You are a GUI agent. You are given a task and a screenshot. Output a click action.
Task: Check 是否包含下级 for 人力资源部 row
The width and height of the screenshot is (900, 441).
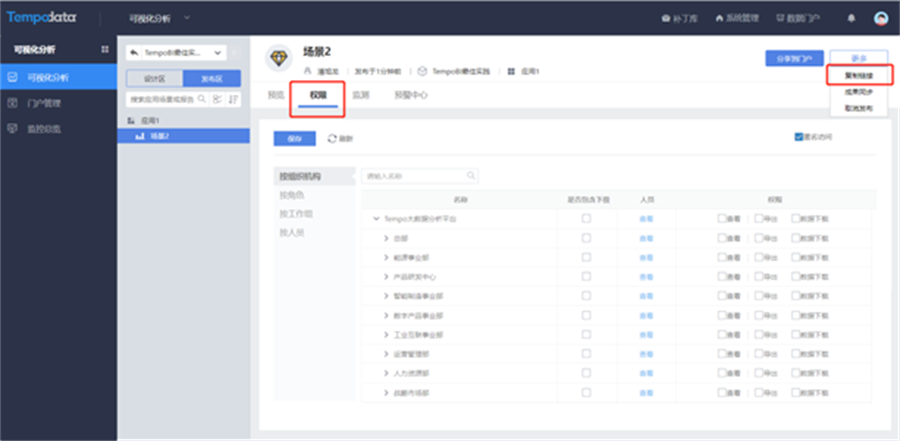pyautogui.click(x=586, y=373)
